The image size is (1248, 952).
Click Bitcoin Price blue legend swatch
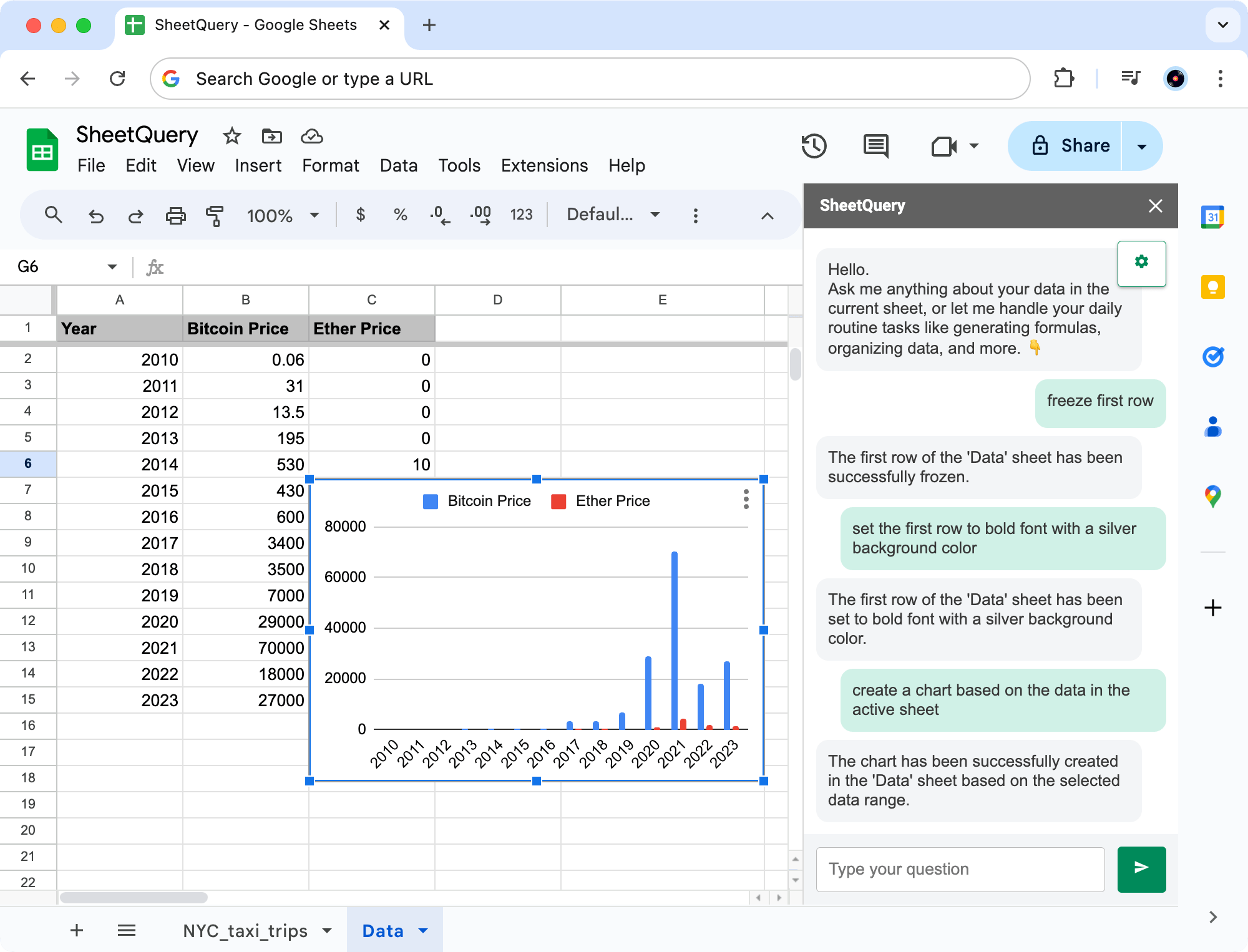click(x=430, y=502)
